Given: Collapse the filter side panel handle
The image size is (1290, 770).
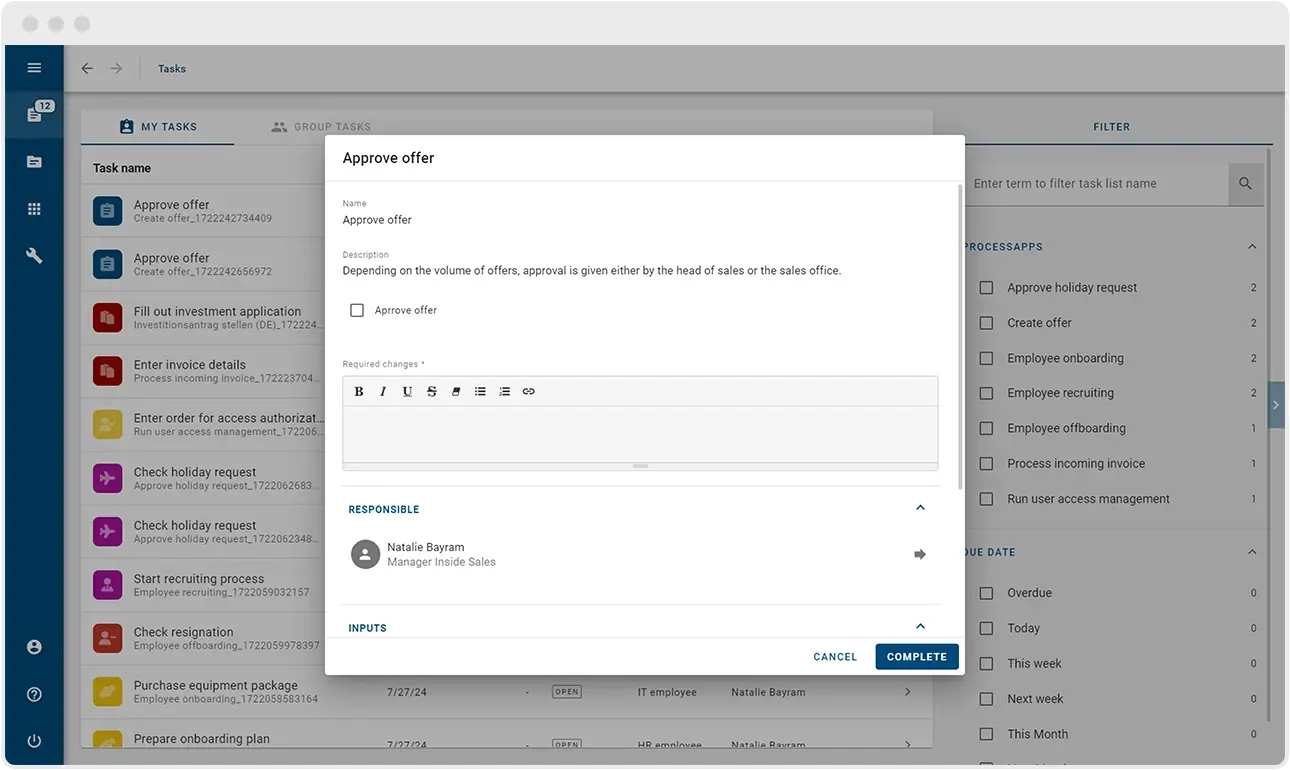Looking at the screenshot, I should pyautogui.click(x=1276, y=405).
